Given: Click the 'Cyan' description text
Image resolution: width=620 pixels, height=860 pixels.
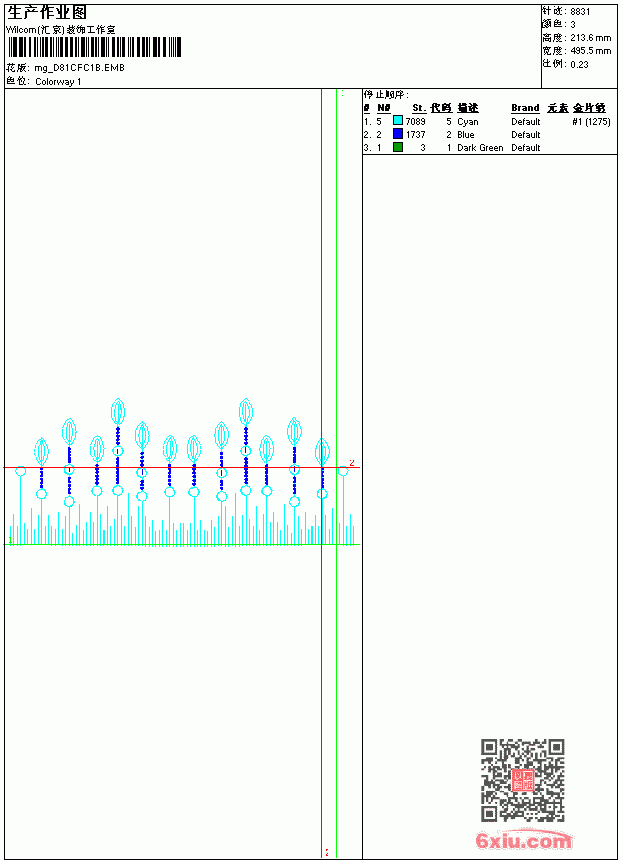Looking at the screenshot, I should click(x=467, y=122).
